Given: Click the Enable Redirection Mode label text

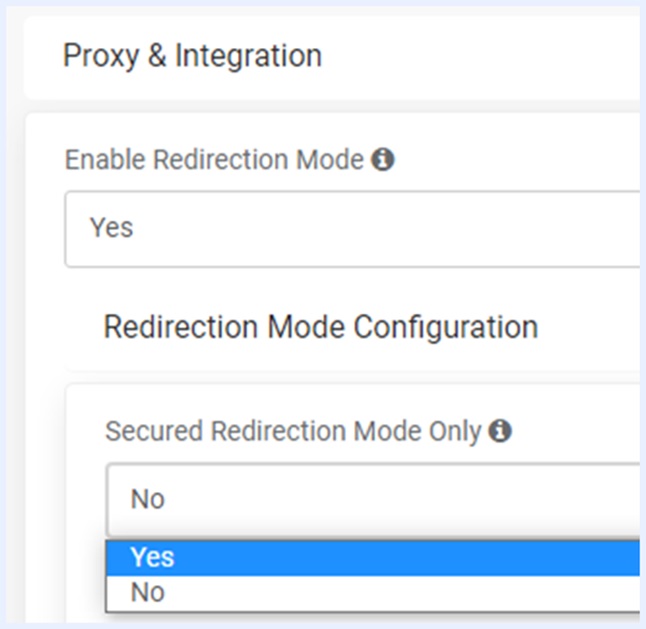Looking at the screenshot, I should tap(214, 160).
